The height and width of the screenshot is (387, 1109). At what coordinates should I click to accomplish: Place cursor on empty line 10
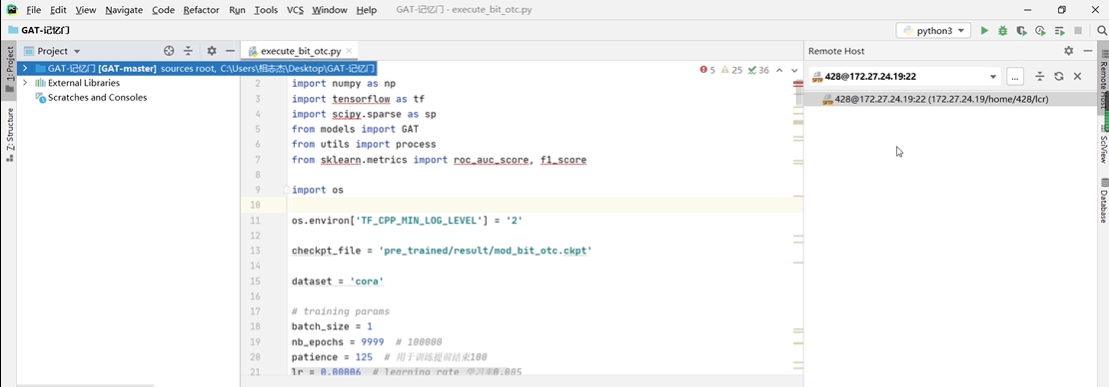tap(545, 205)
